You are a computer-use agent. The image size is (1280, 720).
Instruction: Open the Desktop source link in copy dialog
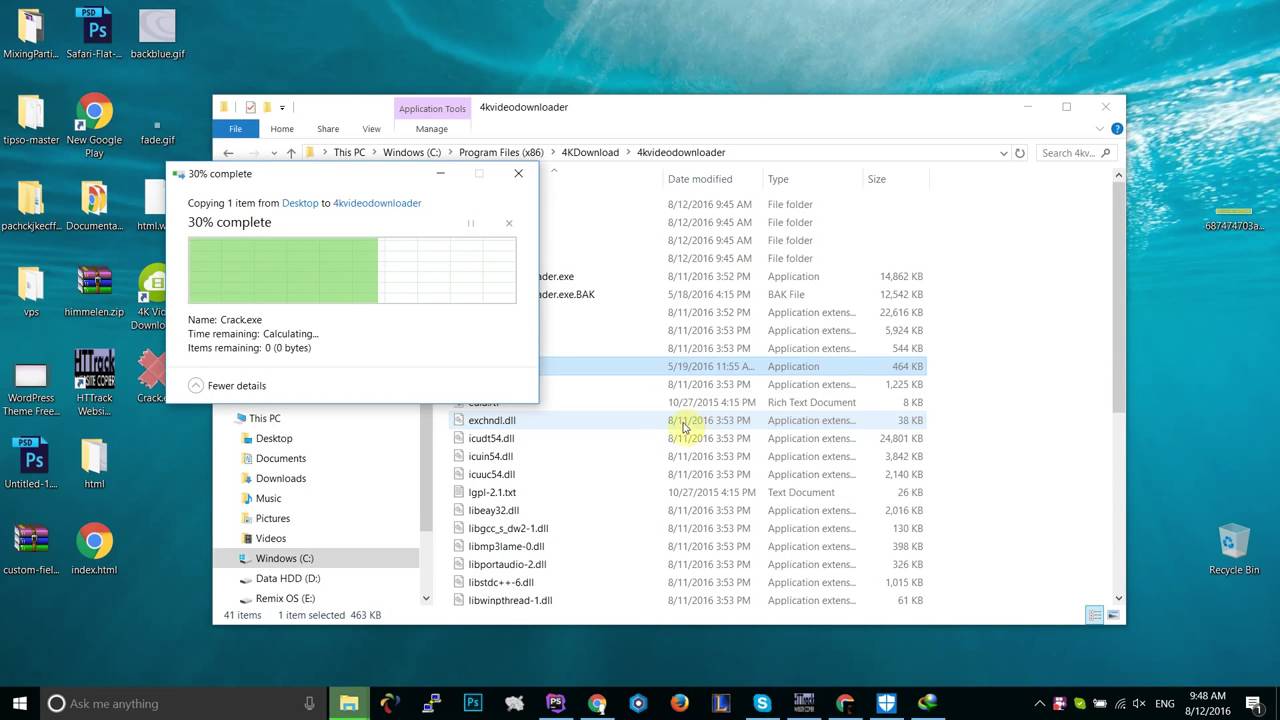300,203
